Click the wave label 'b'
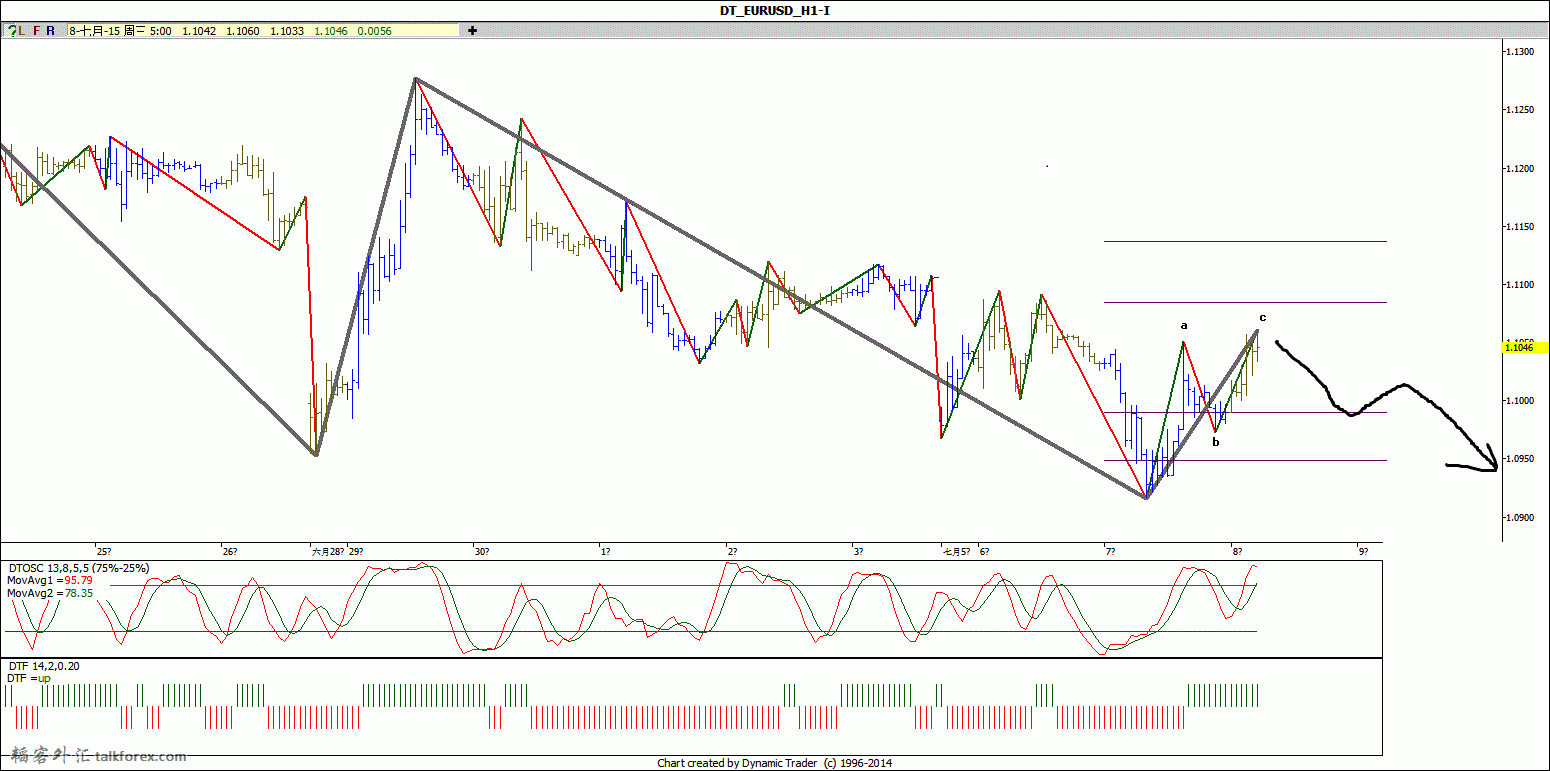1550x771 pixels. point(1215,441)
